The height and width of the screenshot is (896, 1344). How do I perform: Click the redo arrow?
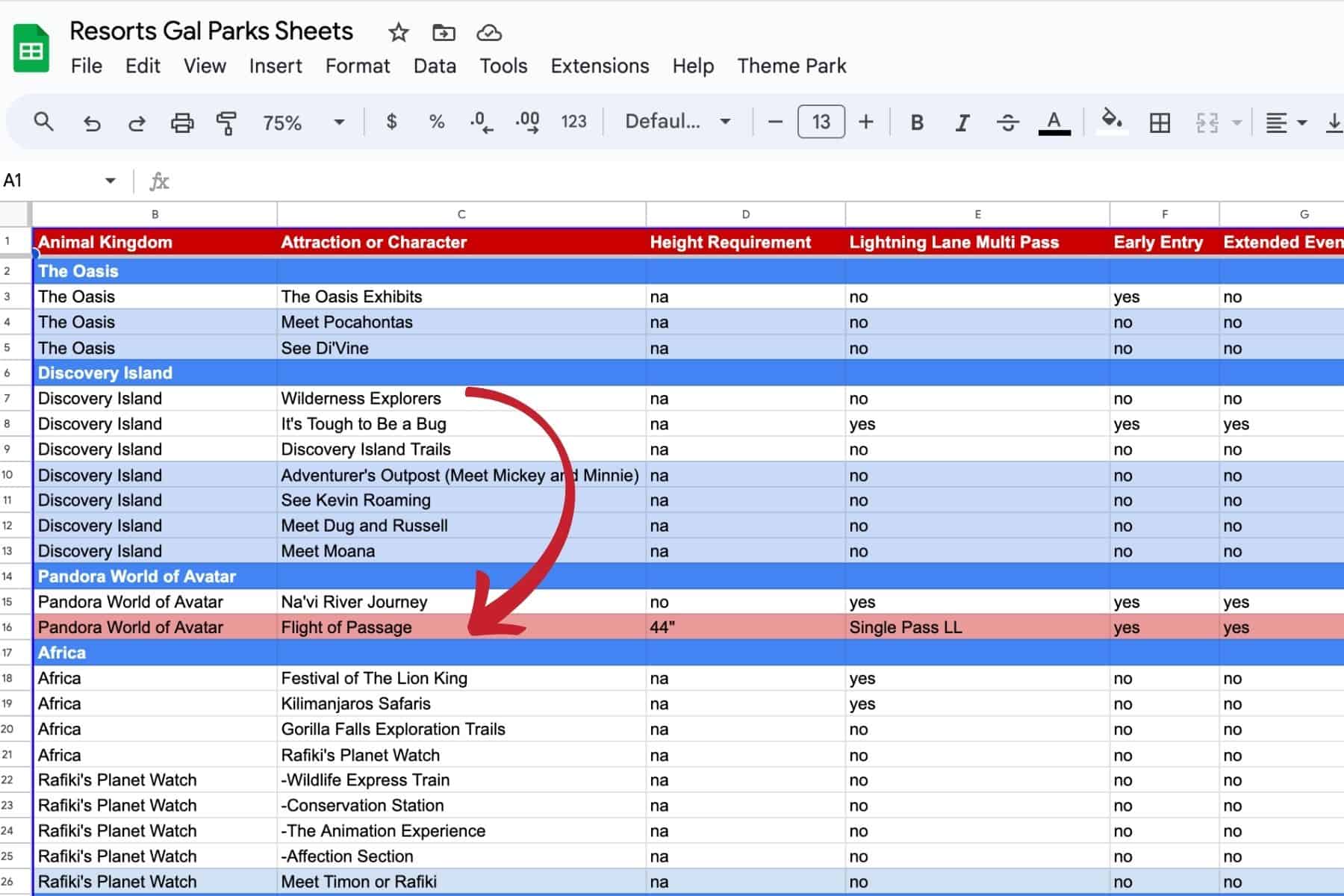tap(137, 122)
